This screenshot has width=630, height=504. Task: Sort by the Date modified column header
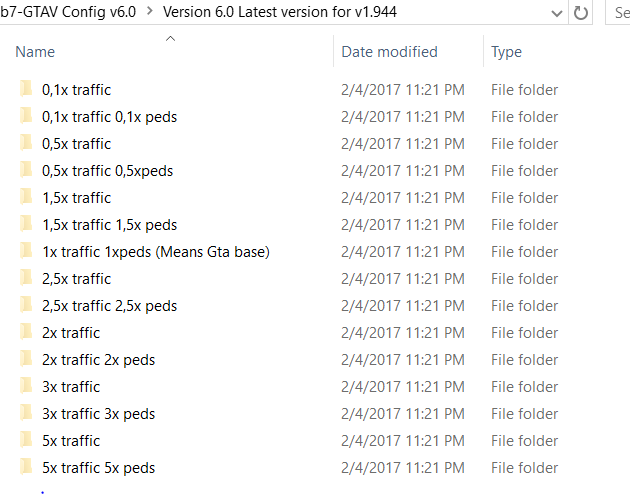pos(389,52)
